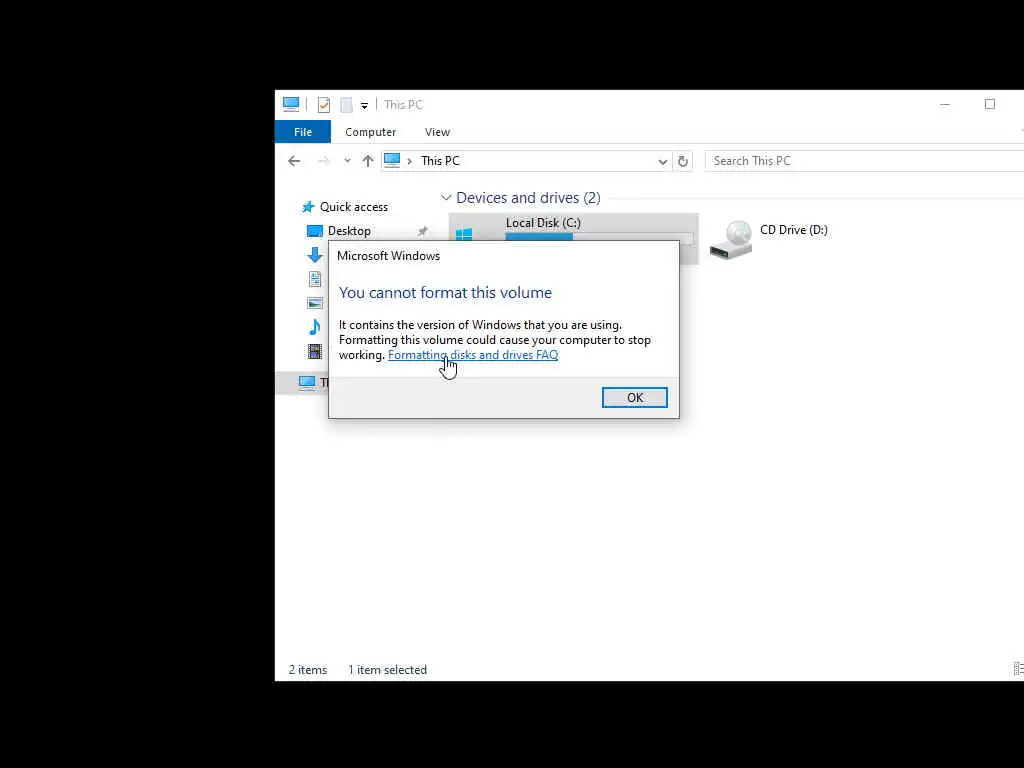Collapse the Devices and drives group
Image resolution: width=1024 pixels, height=768 pixels.
pyautogui.click(x=446, y=197)
